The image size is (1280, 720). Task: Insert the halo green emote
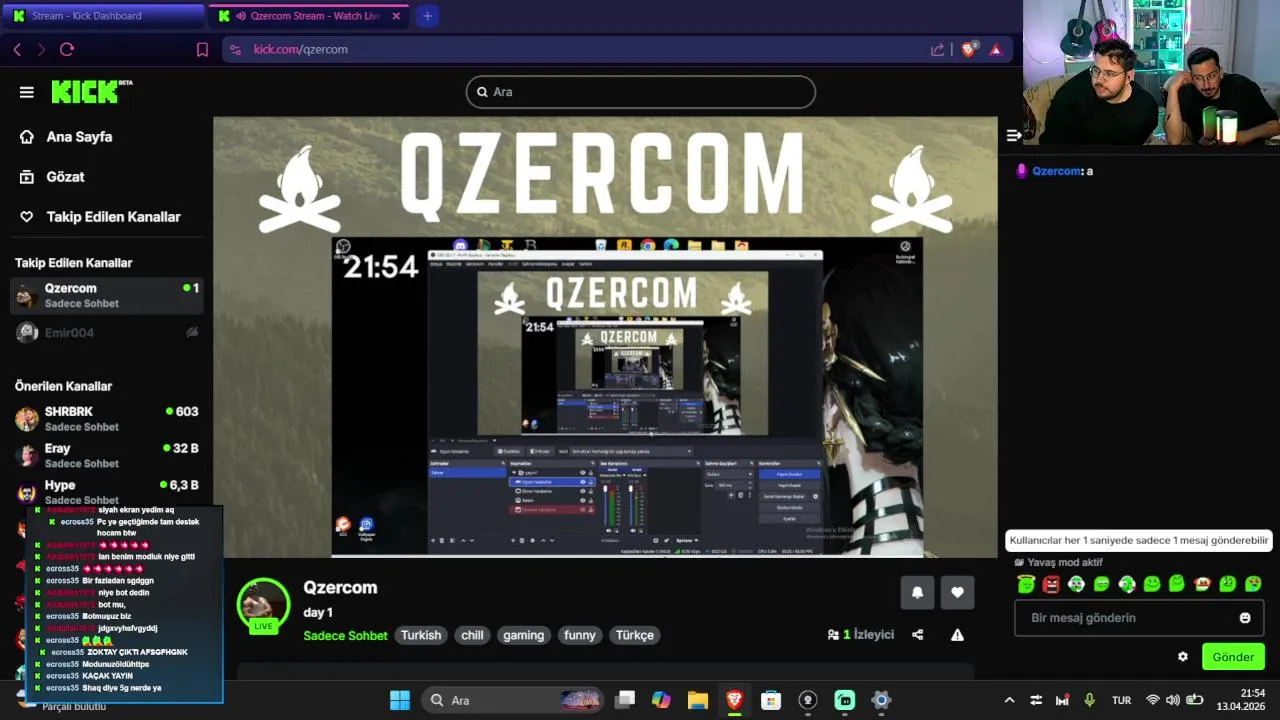pyautogui.click(x=1026, y=584)
